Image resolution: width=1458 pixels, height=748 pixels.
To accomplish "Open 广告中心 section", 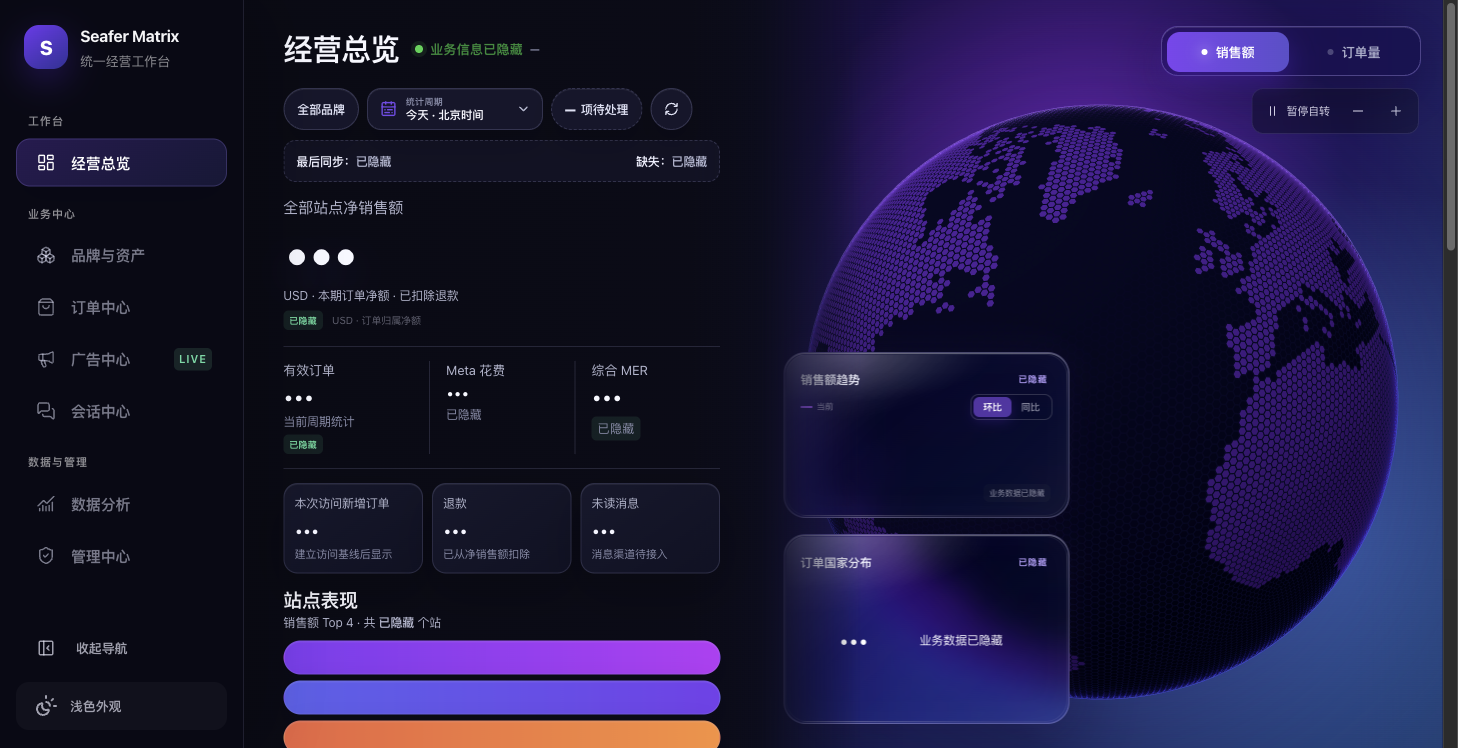I will tap(121, 360).
